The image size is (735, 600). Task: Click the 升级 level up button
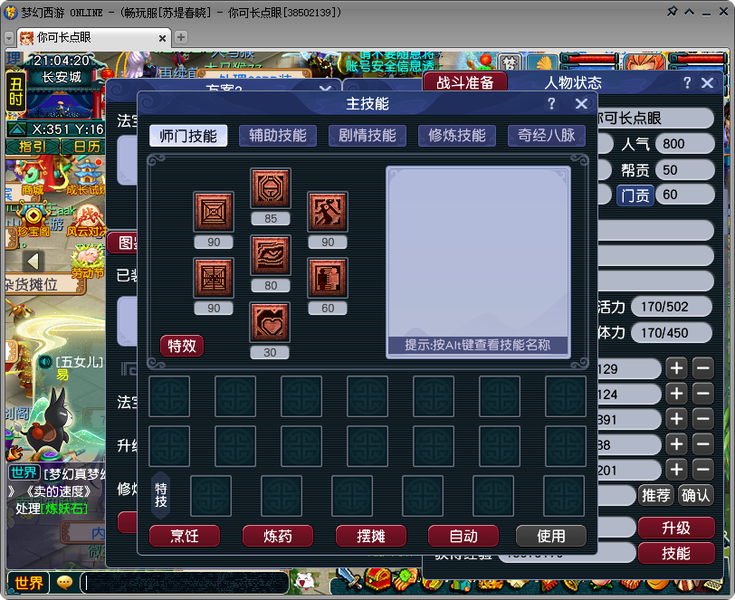click(676, 528)
